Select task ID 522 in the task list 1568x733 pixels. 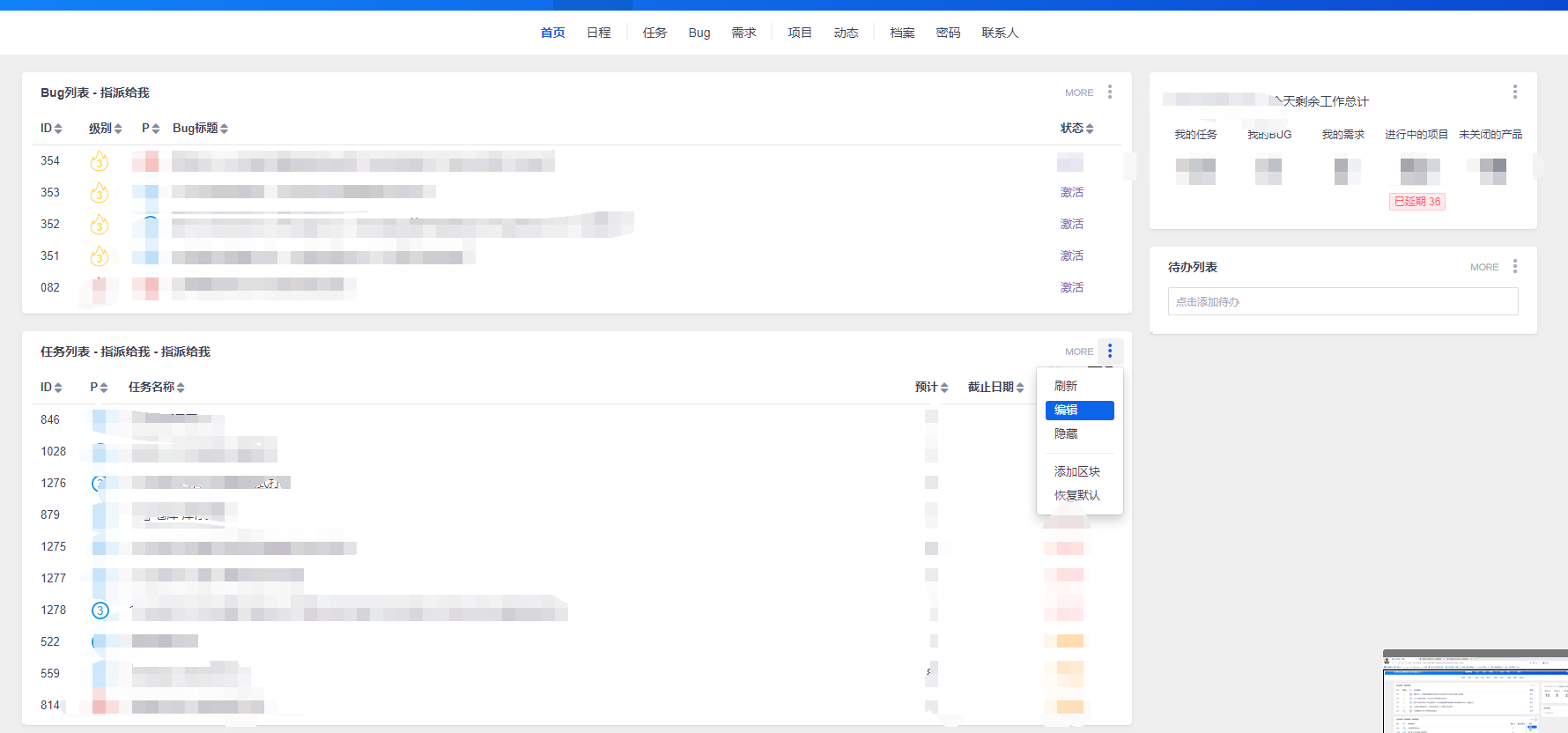click(50, 641)
